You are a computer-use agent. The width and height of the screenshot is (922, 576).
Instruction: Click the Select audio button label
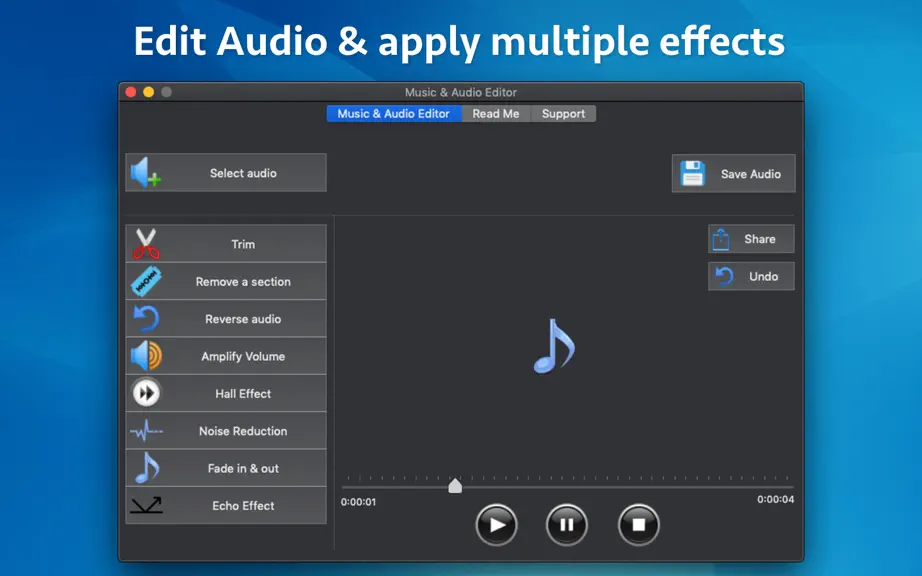pos(243,173)
